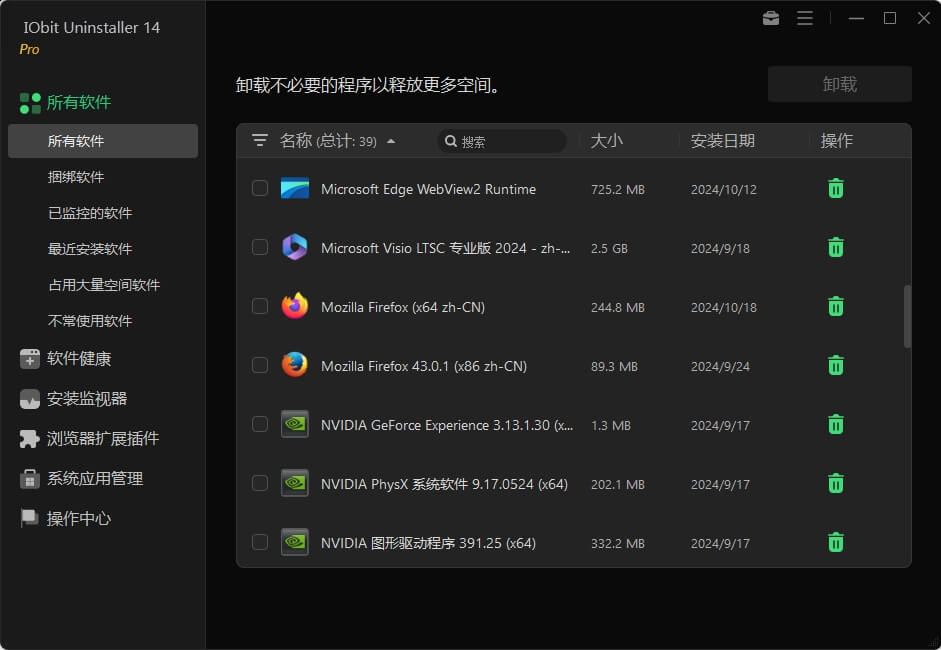This screenshot has height=650, width=941.
Task: Focus the 搜索 search field
Action: tap(502, 141)
